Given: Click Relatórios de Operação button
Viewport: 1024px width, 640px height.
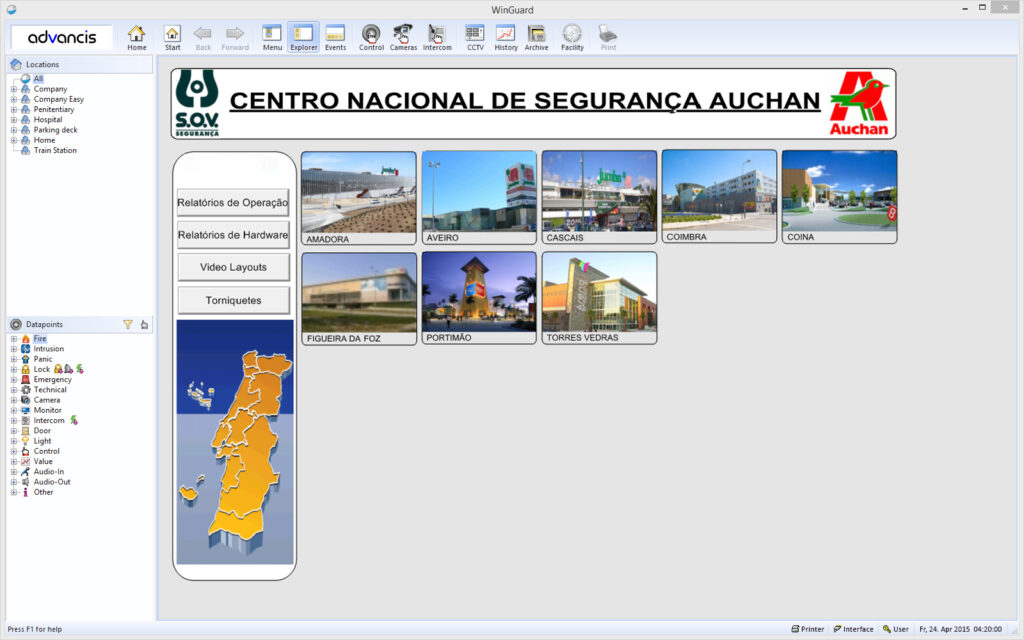Looking at the screenshot, I should (x=233, y=202).
